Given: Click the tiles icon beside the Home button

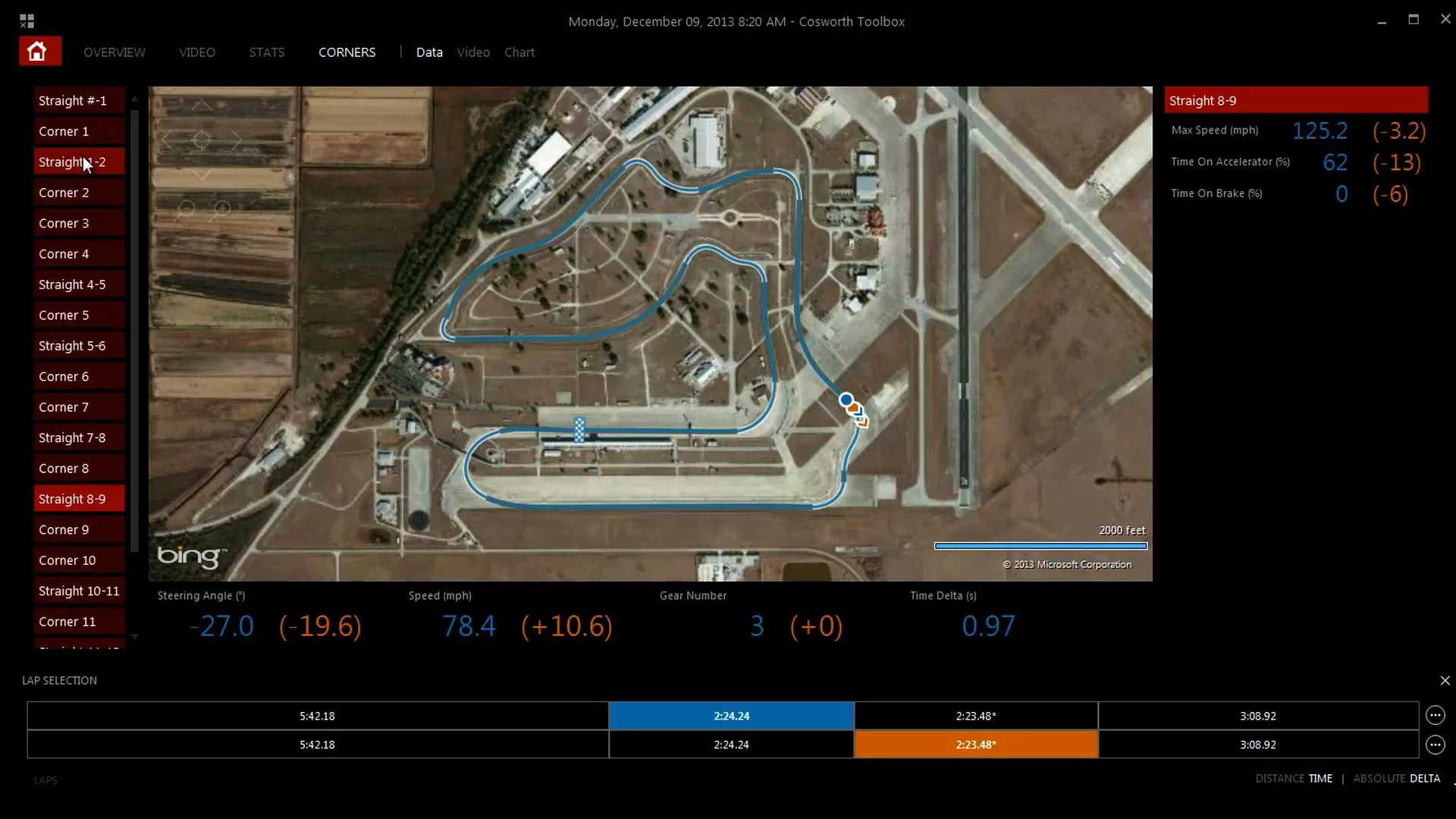Looking at the screenshot, I should (26, 20).
